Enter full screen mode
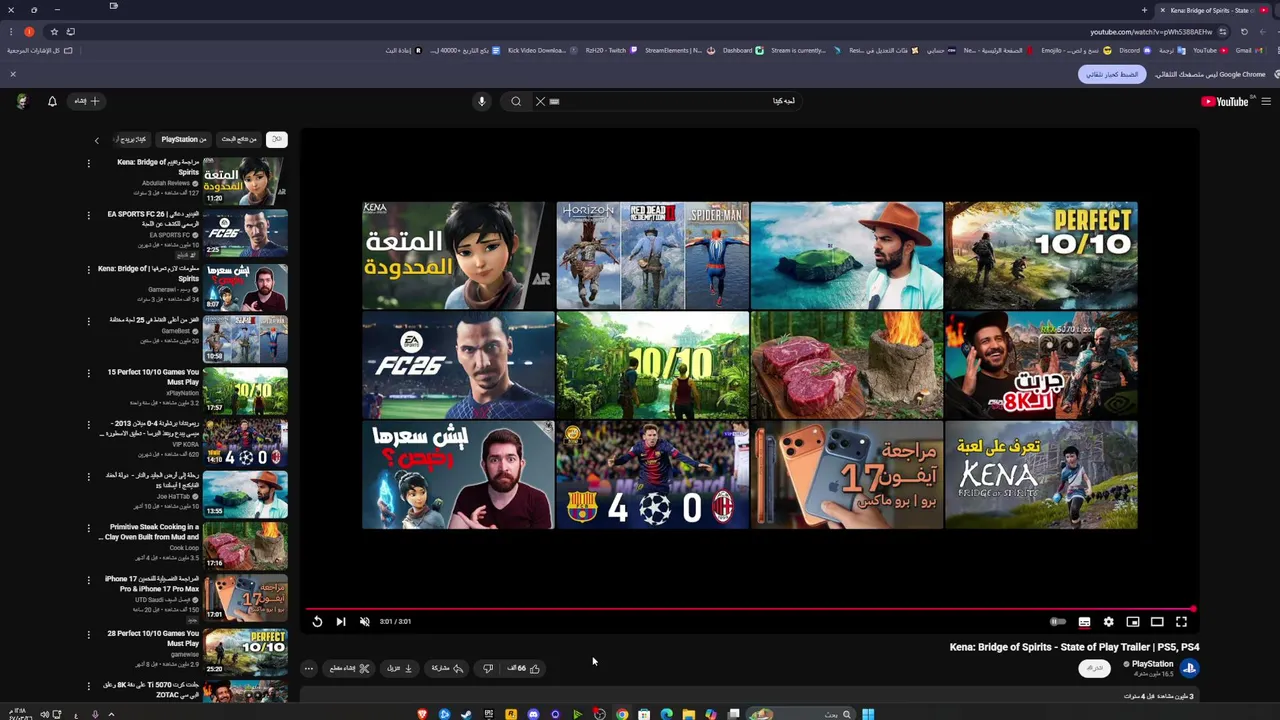This screenshot has height=720, width=1280. coord(1181,622)
